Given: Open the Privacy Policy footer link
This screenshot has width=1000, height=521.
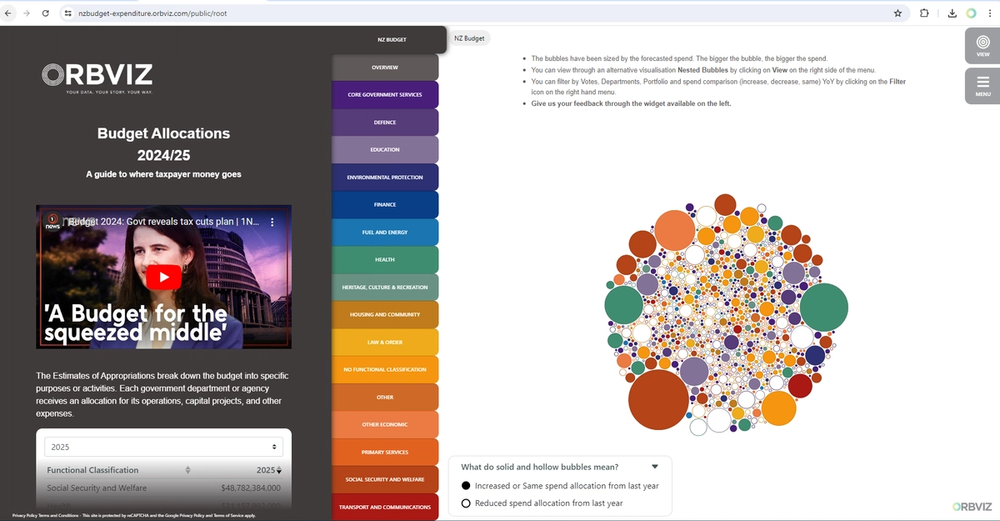Looking at the screenshot, I should [x=25, y=515].
